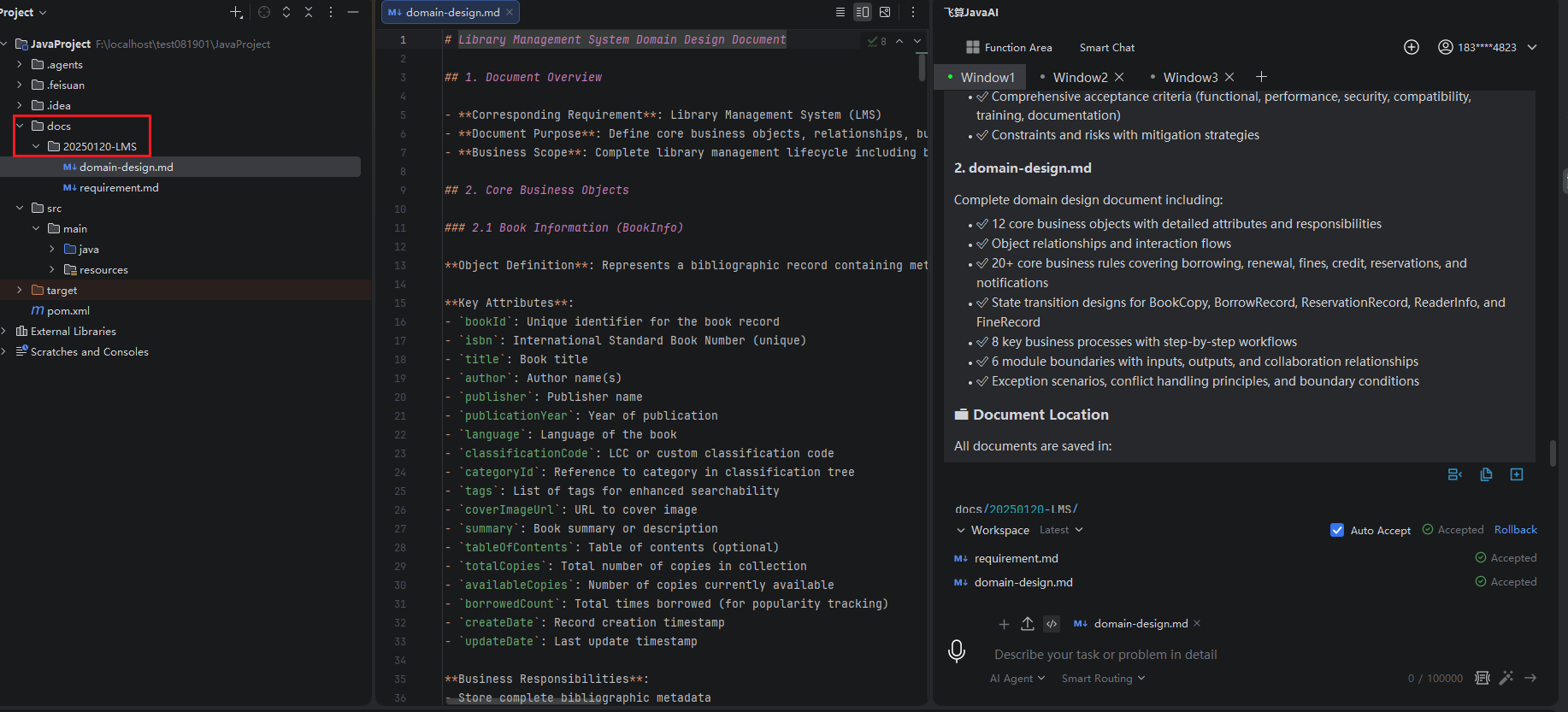
Task: Switch to the Function Area tab
Action: click(1009, 47)
